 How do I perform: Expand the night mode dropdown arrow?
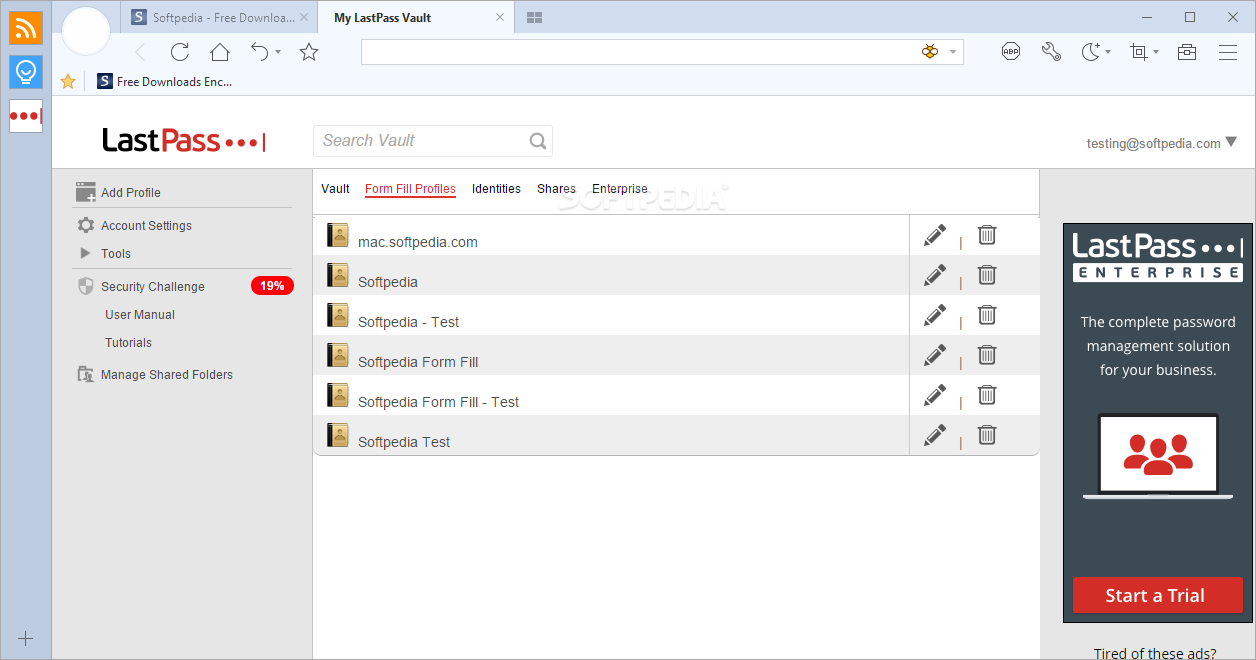pyautogui.click(x=1108, y=52)
